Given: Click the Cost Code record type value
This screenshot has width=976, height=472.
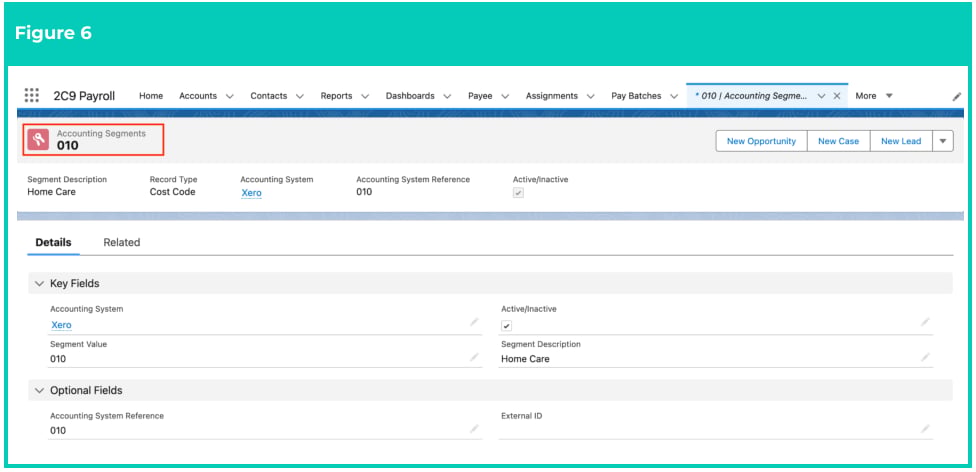Looking at the screenshot, I should coord(172,192).
